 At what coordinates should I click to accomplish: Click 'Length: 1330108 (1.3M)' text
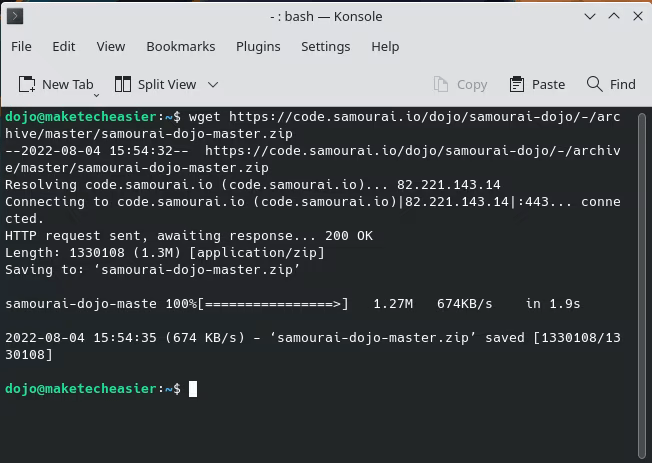point(93,253)
